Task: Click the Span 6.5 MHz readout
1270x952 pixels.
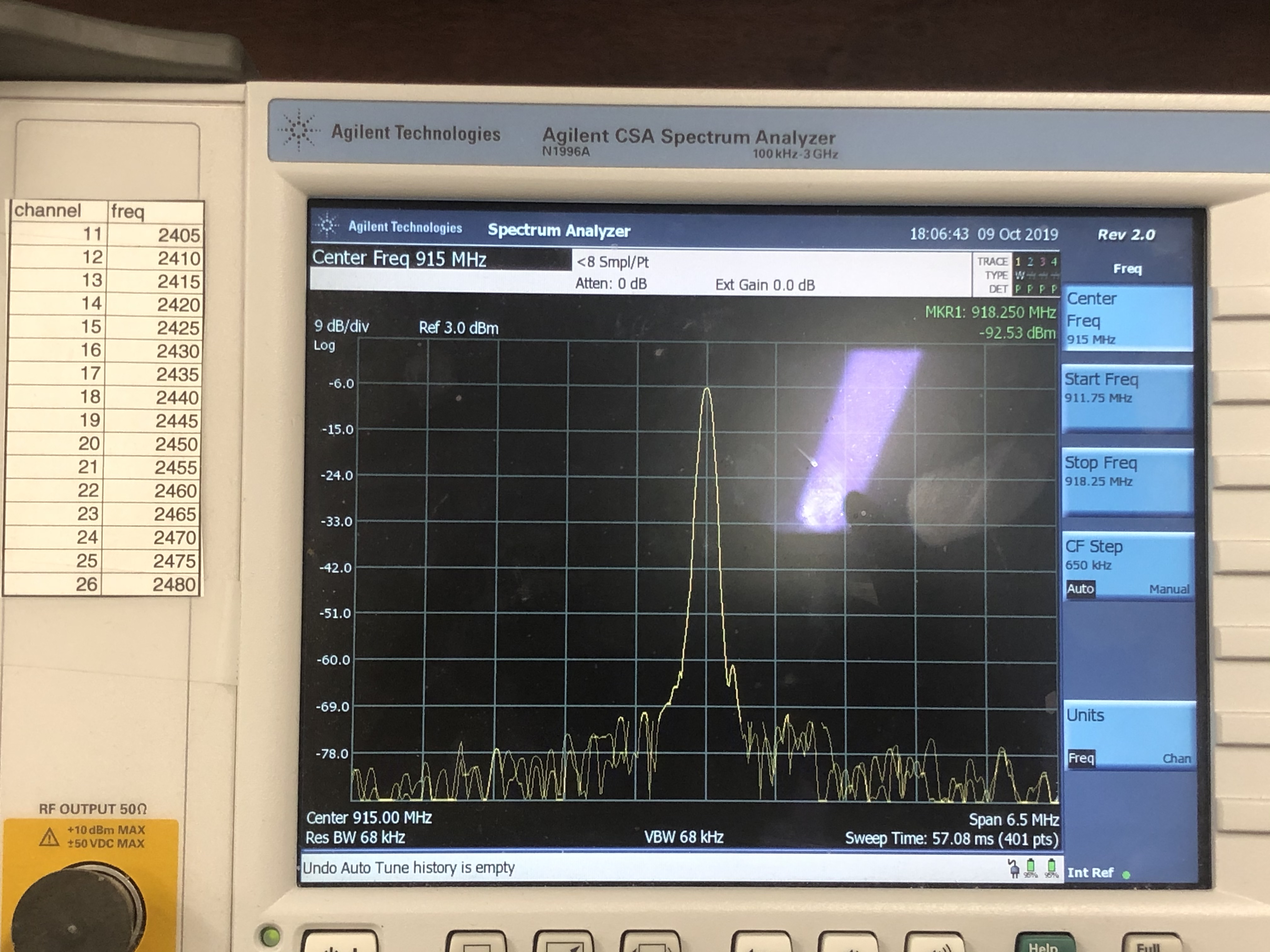Action: click(1014, 819)
